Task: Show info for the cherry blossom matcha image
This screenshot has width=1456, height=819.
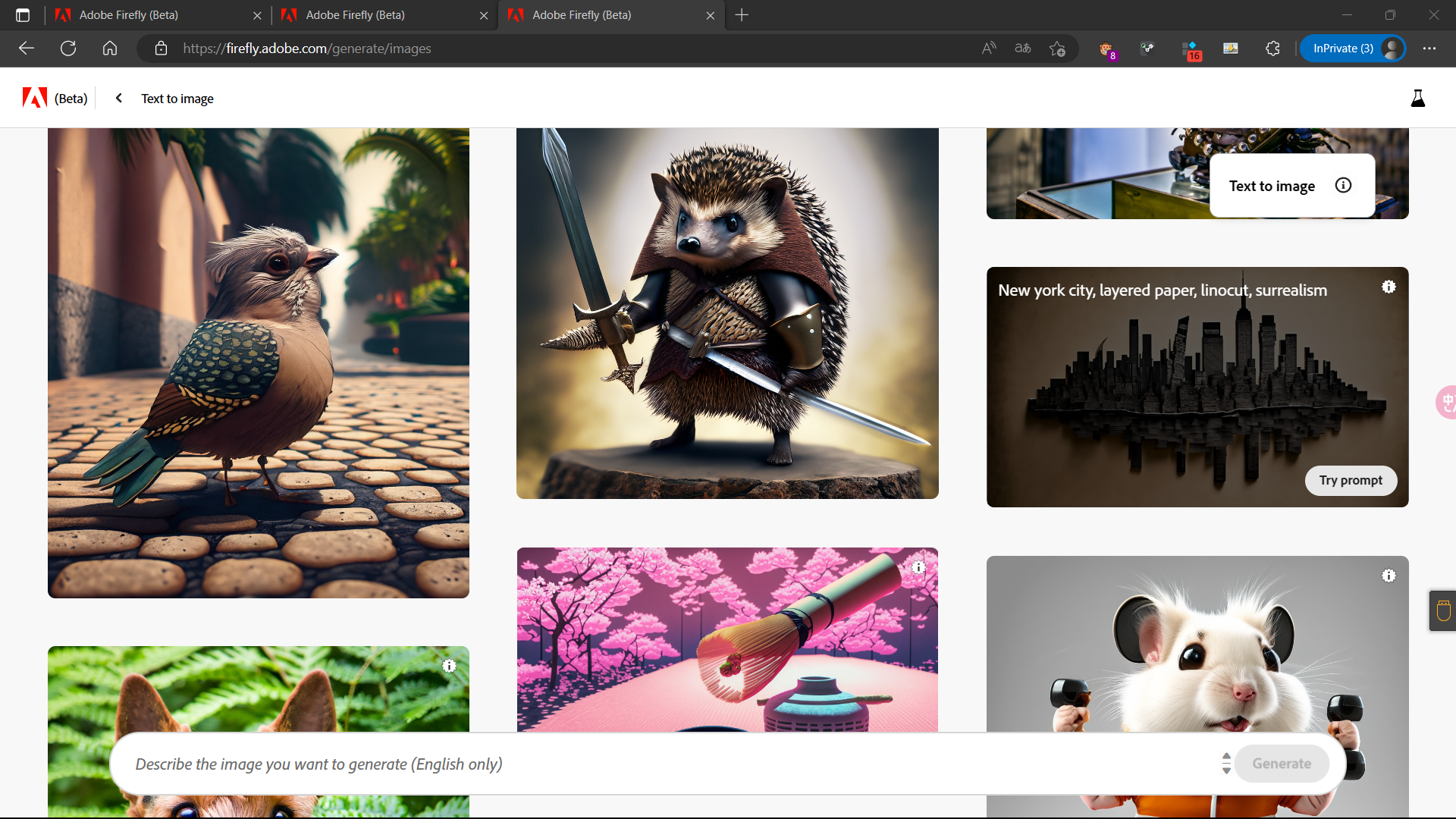Action: 918,567
